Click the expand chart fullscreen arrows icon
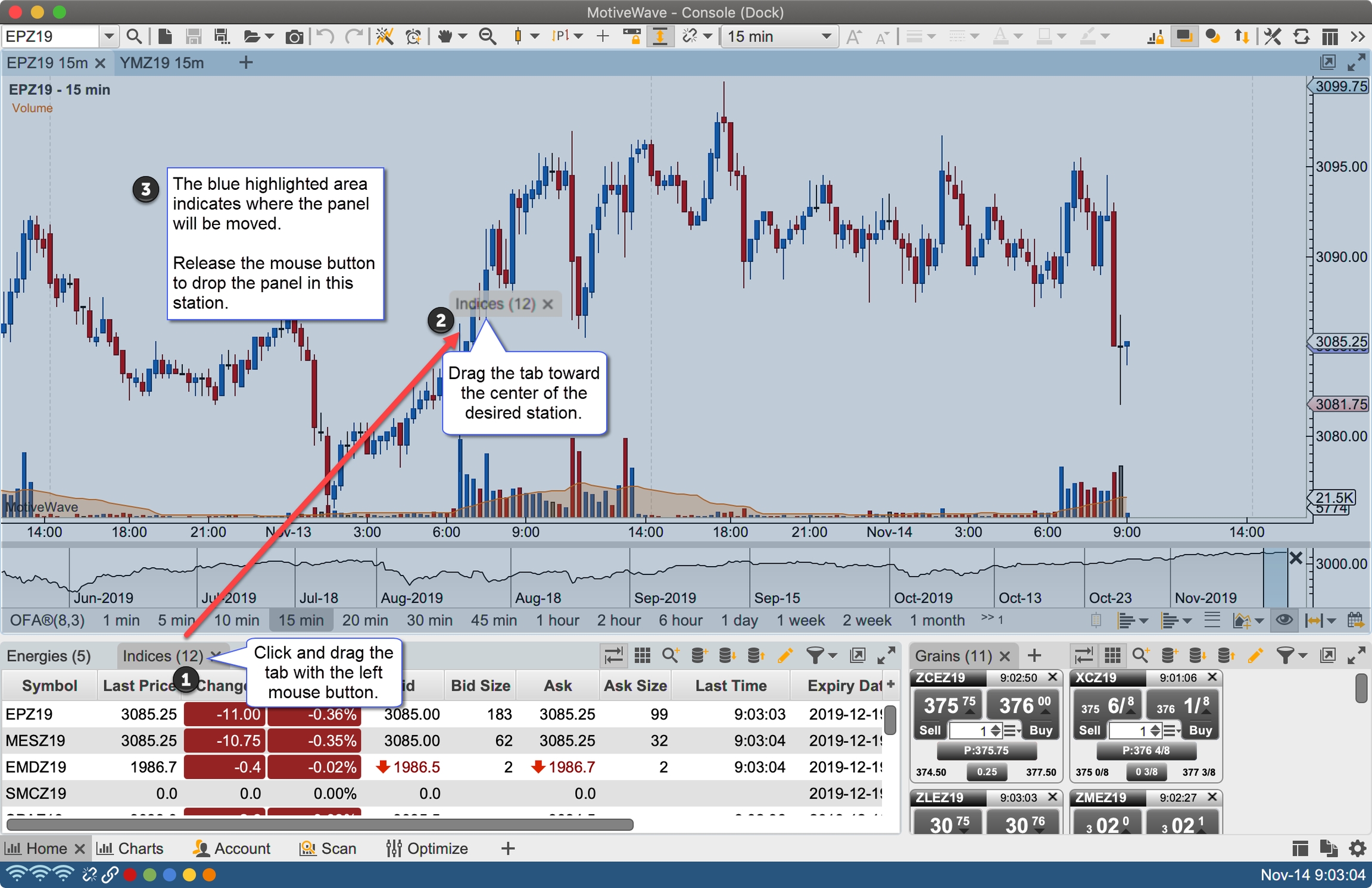The width and height of the screenshot is (1372, 888). pyautogui.click(x=1356, y=62)
